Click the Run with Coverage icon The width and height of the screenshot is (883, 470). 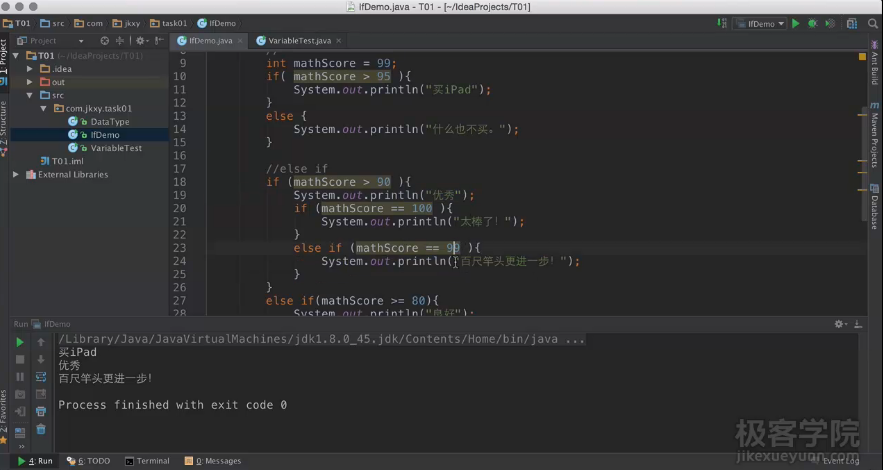click(828, 23)
